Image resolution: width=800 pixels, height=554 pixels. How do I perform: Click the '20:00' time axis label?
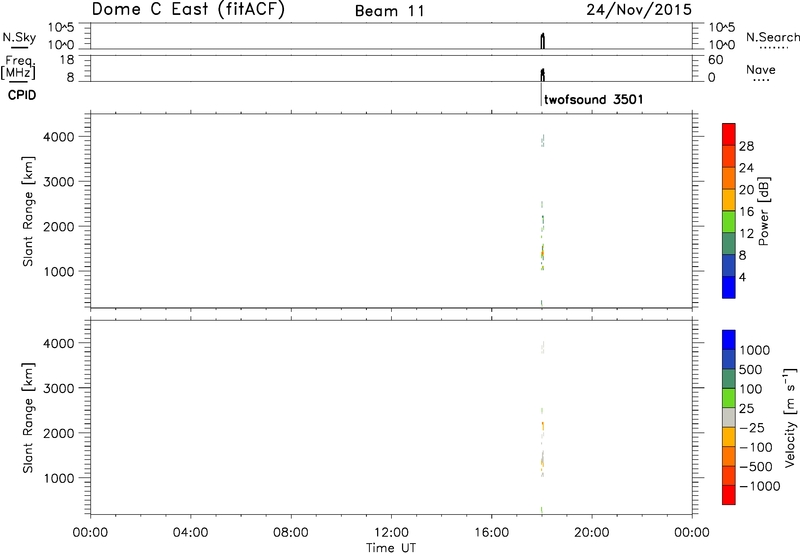coord(592,533)
